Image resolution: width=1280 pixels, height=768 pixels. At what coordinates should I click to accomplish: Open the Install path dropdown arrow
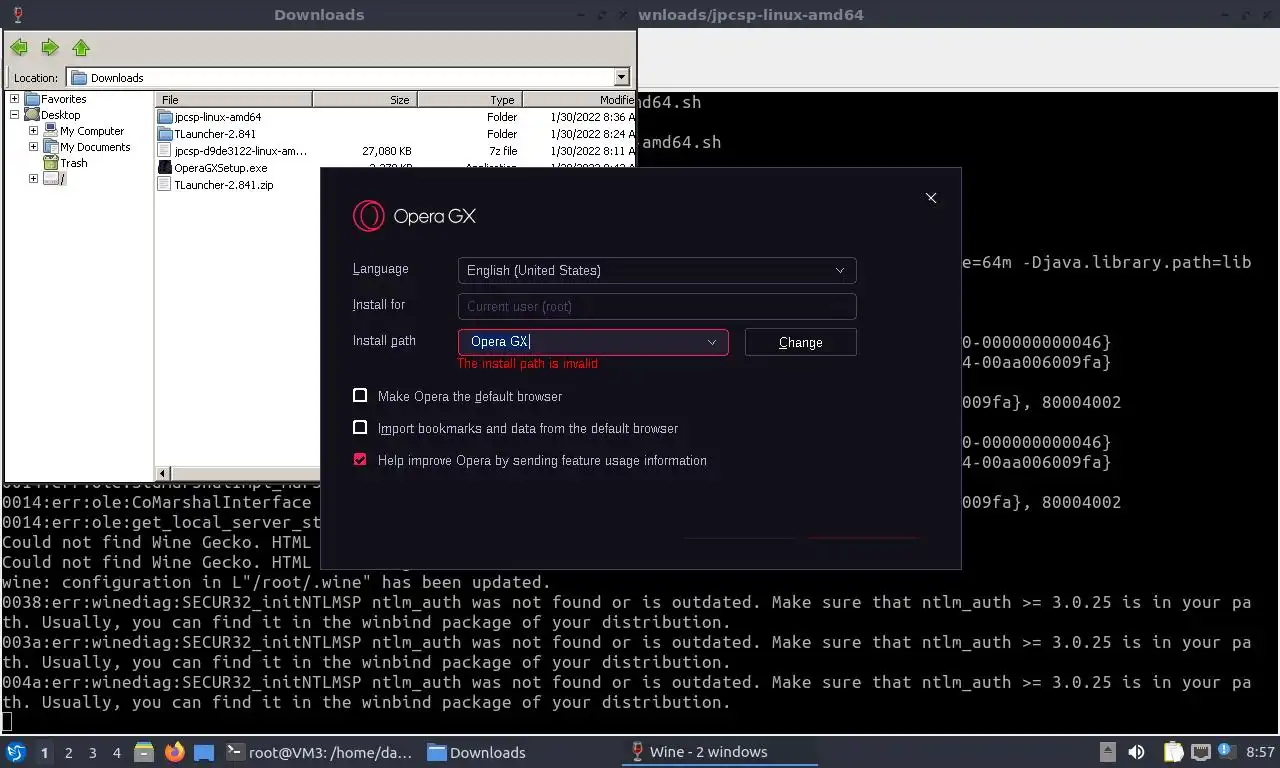712,342
